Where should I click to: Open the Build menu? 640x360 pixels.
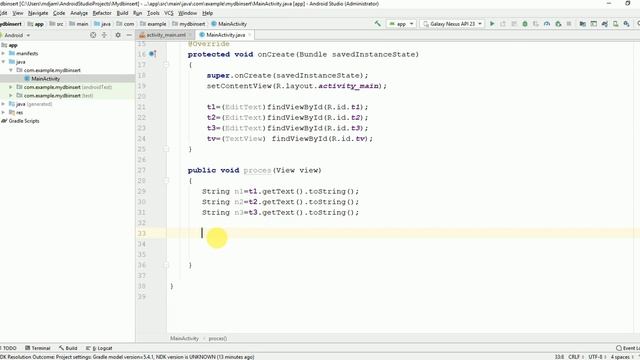[122, 13]
